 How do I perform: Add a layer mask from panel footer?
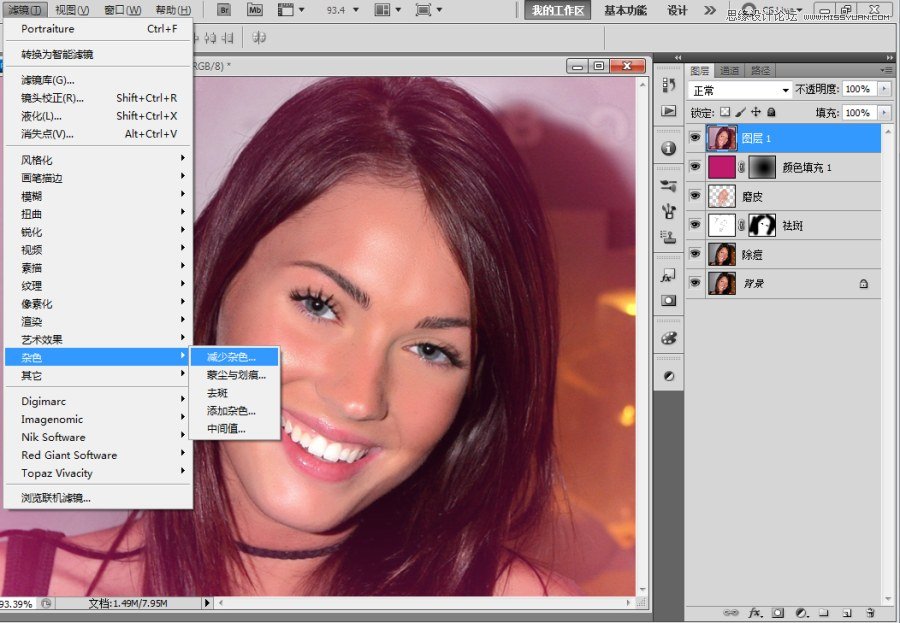776,612
